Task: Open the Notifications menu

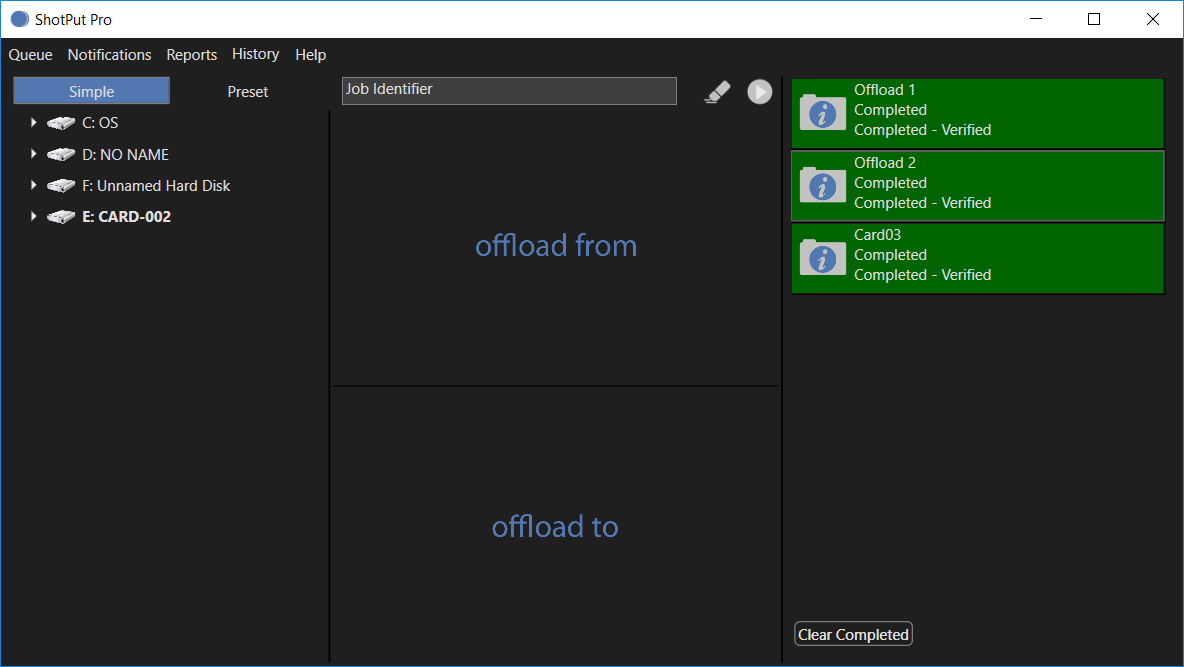Action: [x=109, y=54]
